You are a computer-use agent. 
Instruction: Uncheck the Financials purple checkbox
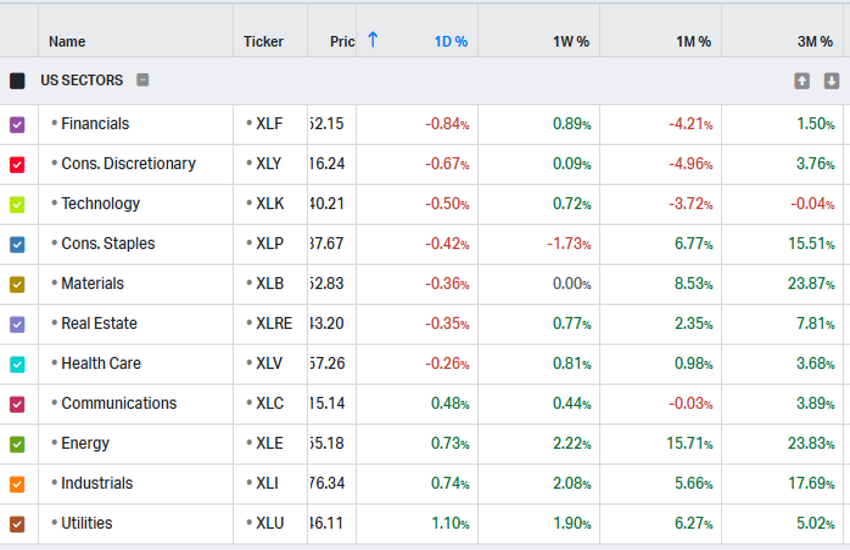point(17,125)
